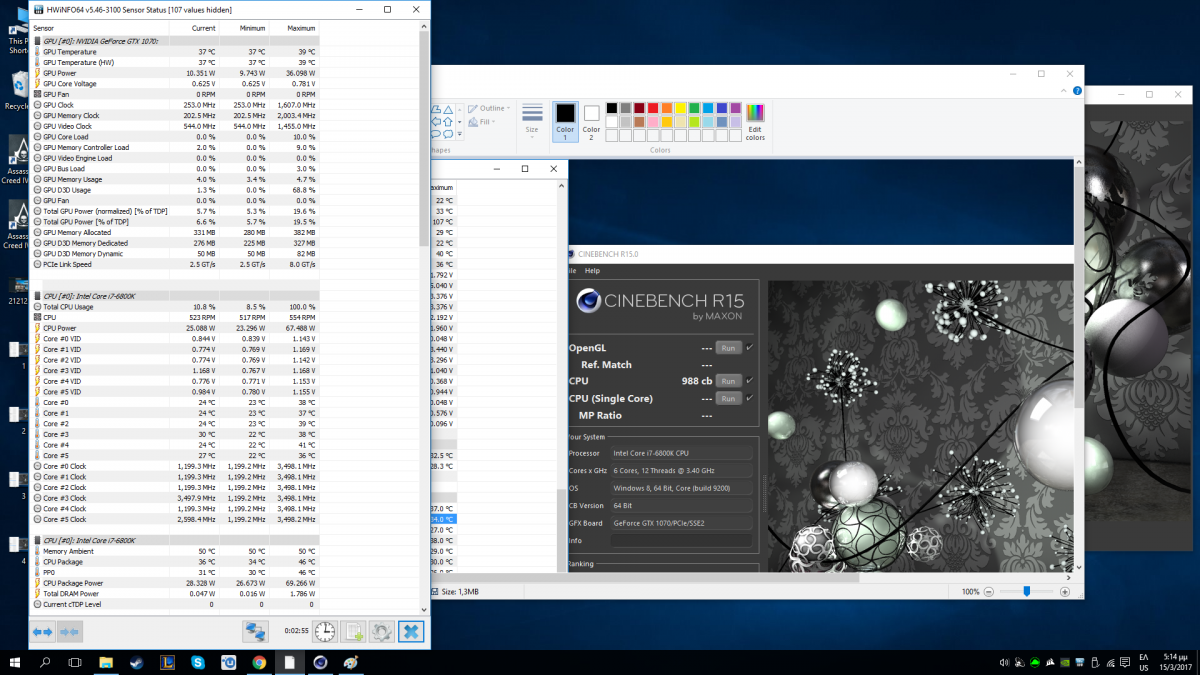
Task: Toggle the CPU test checkmark in Cinebench
Action: (x=749, y=380)
